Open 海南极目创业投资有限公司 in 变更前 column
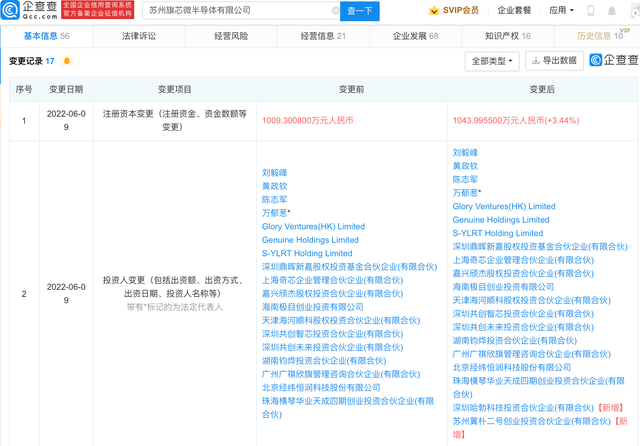 click(x=313, y=307)
